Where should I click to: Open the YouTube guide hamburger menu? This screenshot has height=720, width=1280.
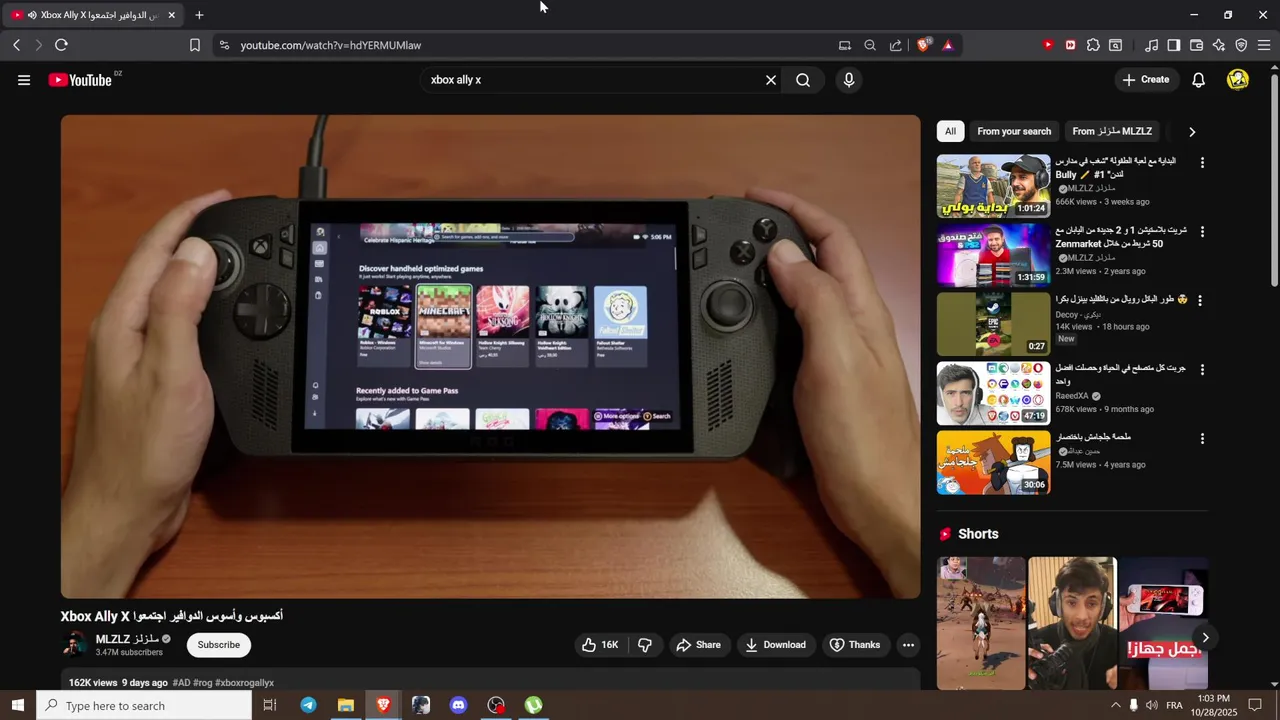point(24,80)
